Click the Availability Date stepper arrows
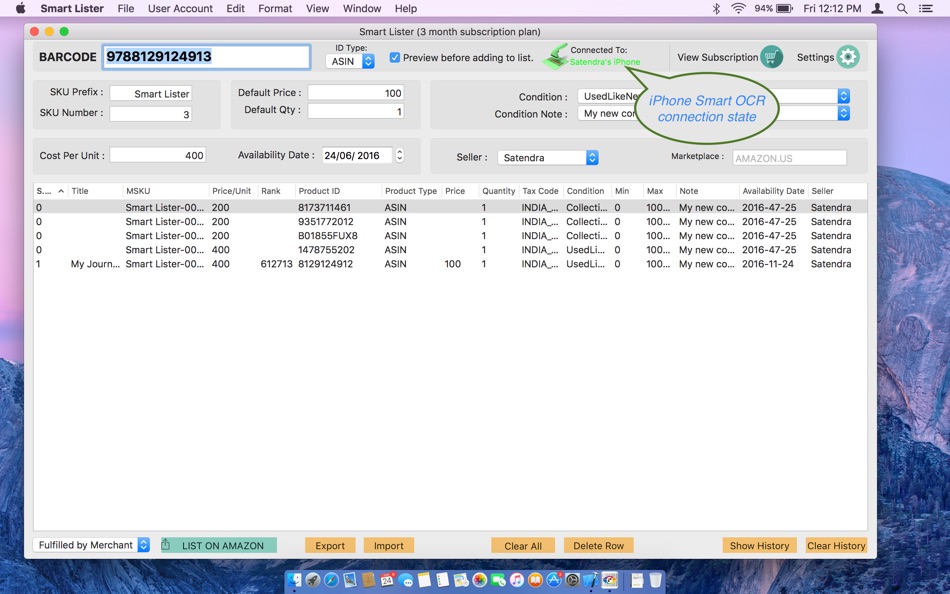950x594 pixels. (399, 155)
